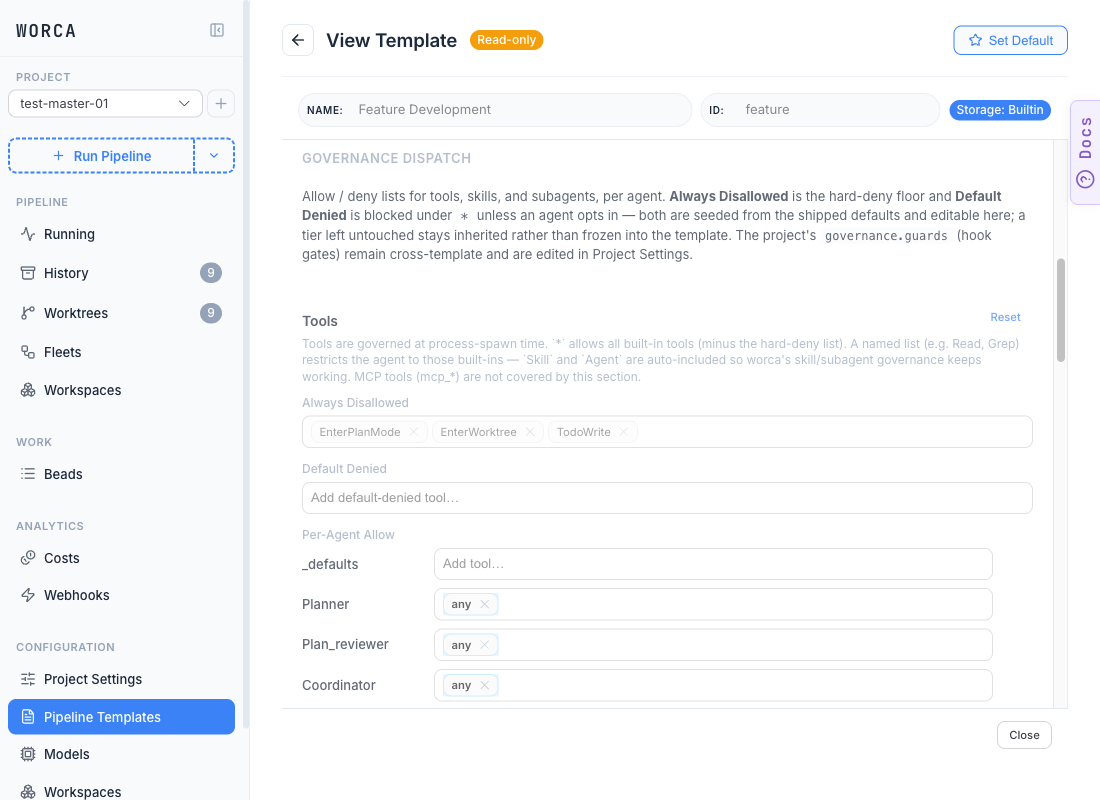Click the Set Default button

(x=1010, y=40)
